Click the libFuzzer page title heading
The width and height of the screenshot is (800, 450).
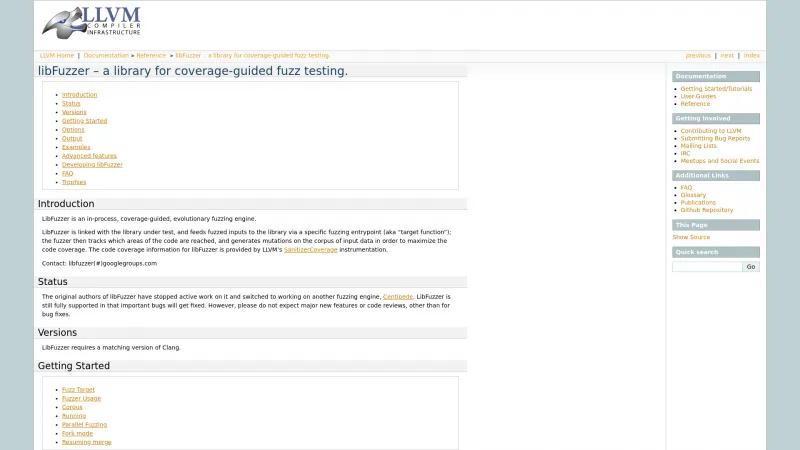point(193,71)
